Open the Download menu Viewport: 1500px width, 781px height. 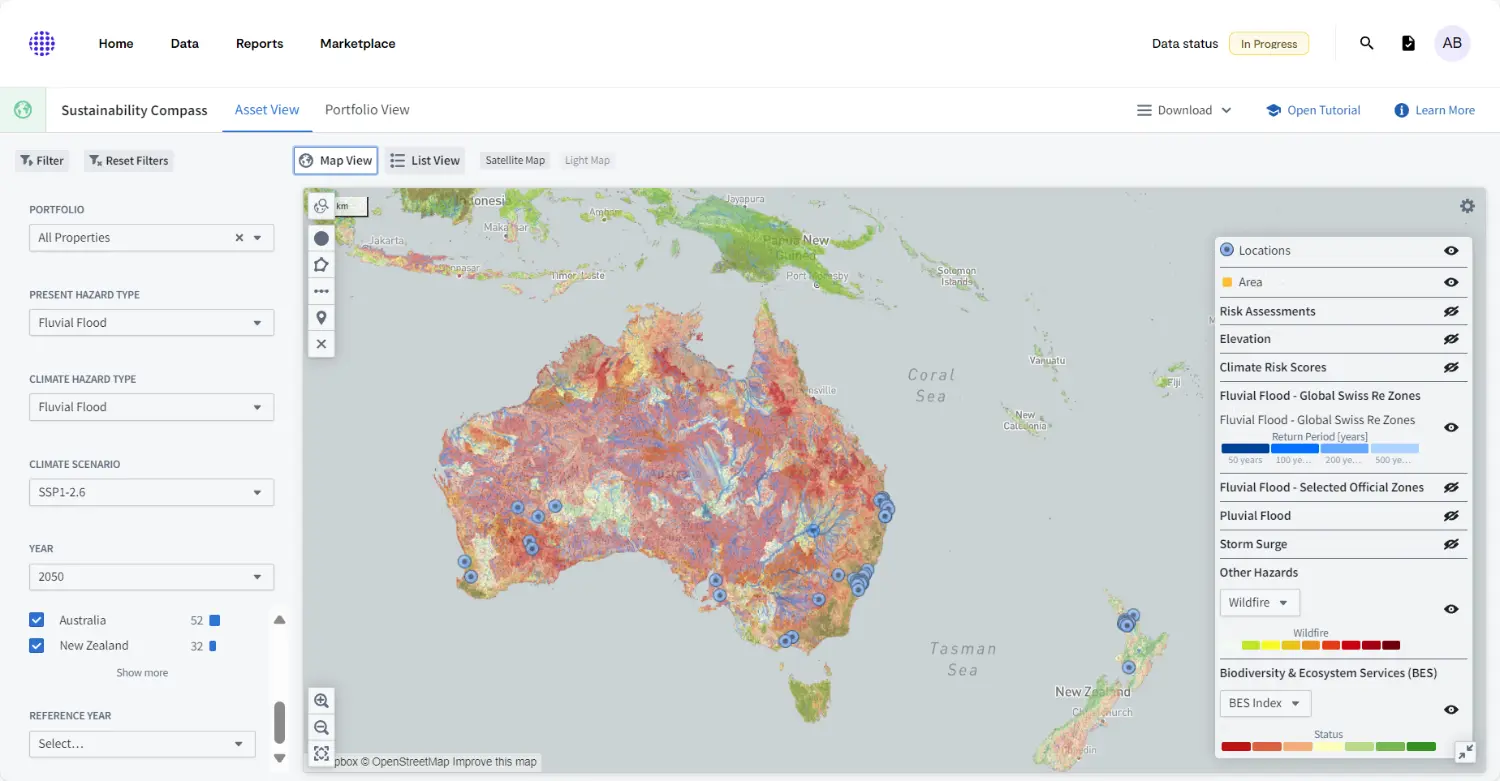1184,110
